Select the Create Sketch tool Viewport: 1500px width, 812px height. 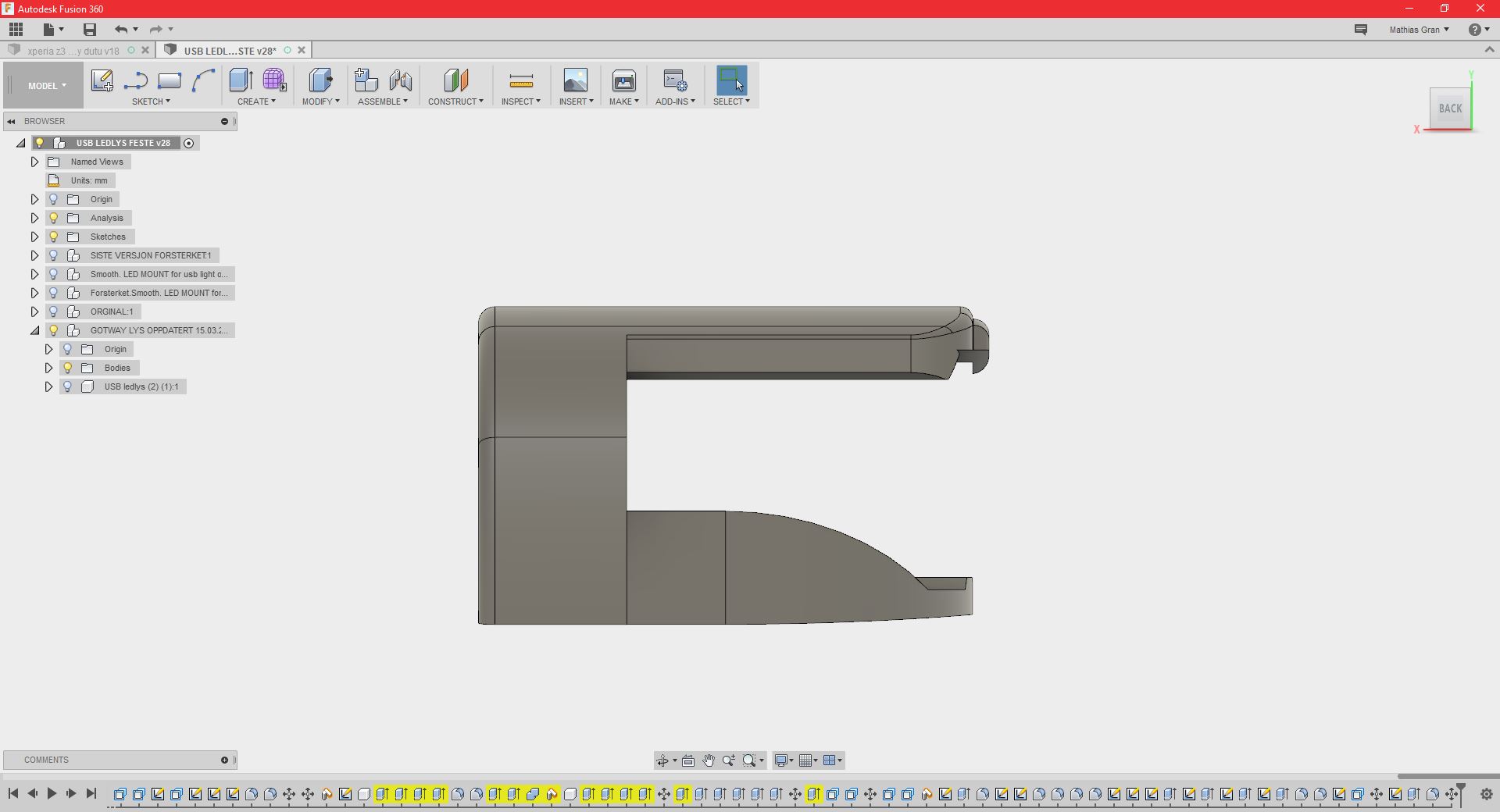coord(102,80)
